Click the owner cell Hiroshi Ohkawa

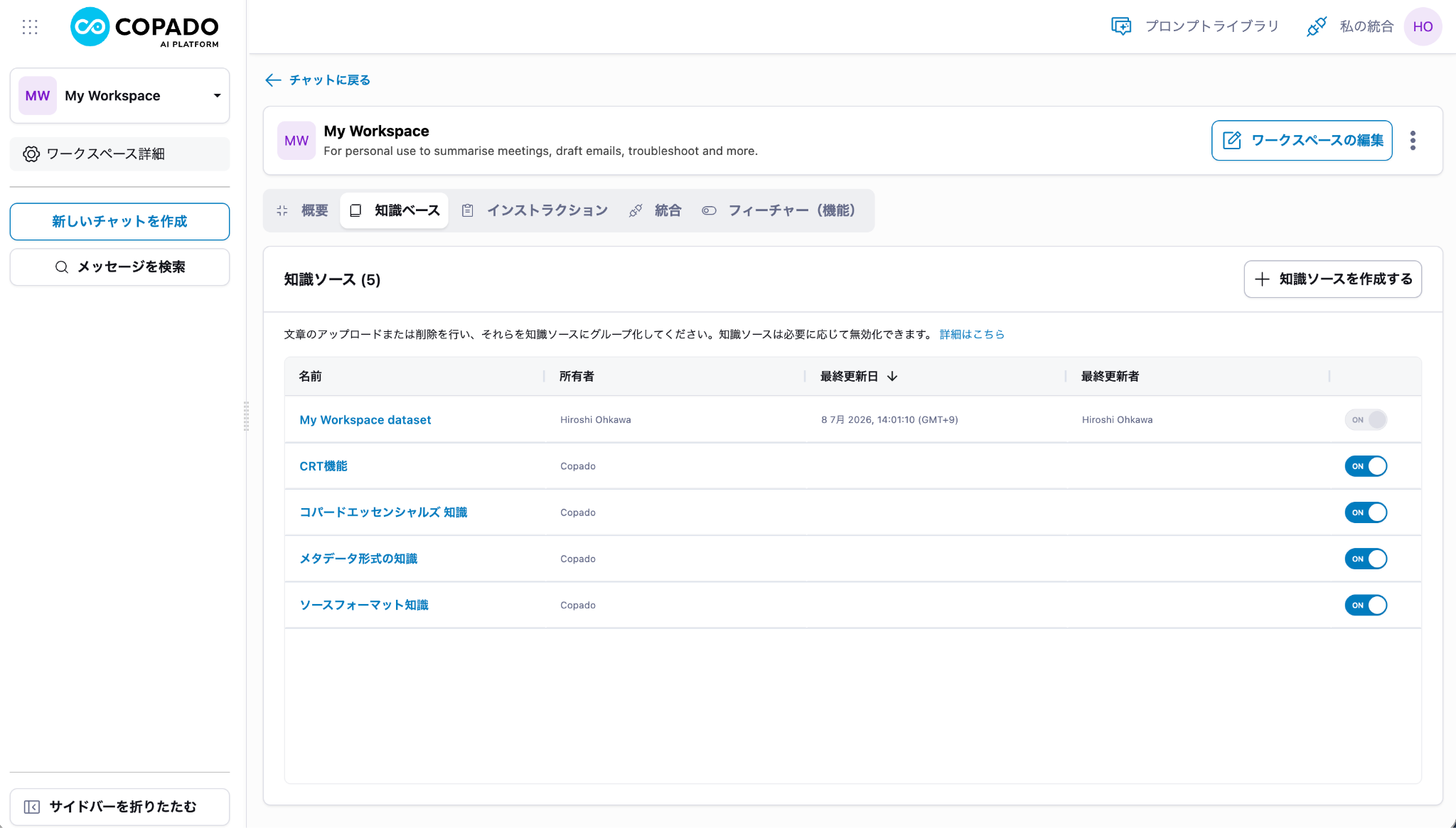coord(595,420)
